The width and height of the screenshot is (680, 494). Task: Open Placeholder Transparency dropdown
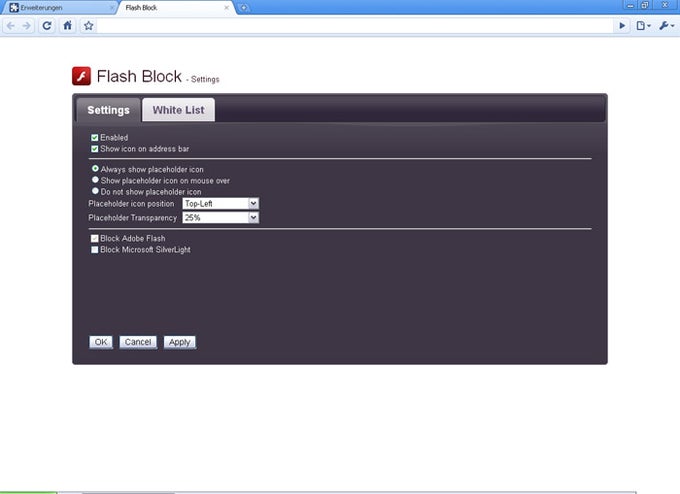221,217
